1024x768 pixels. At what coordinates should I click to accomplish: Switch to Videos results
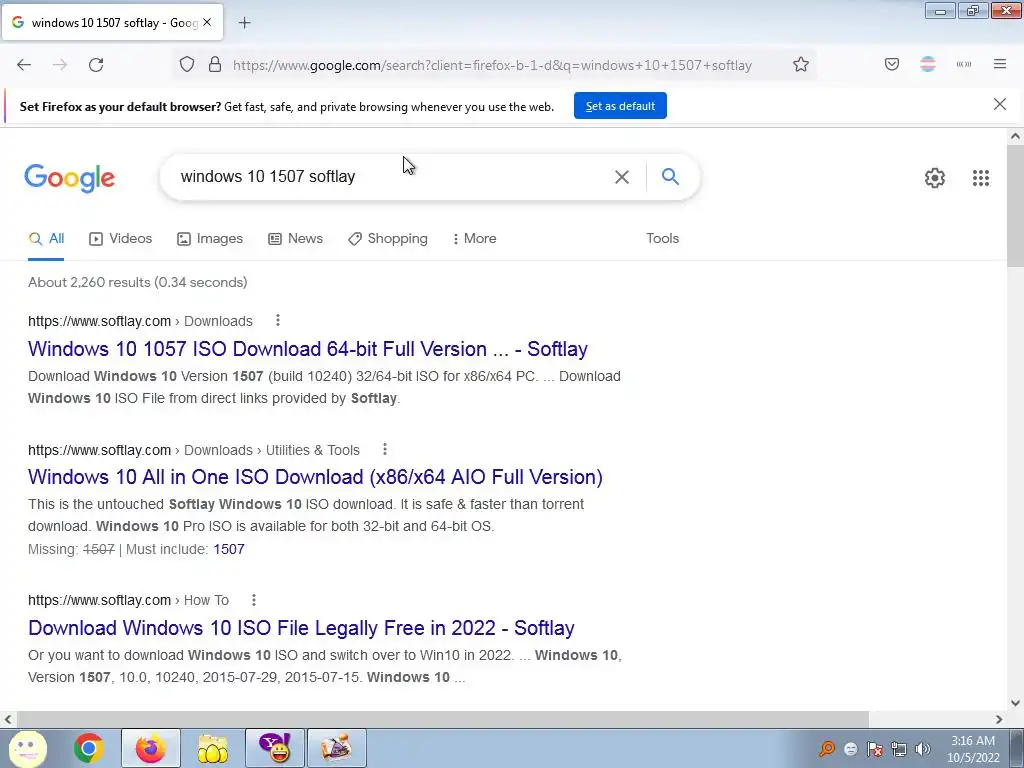click(121, 238)
